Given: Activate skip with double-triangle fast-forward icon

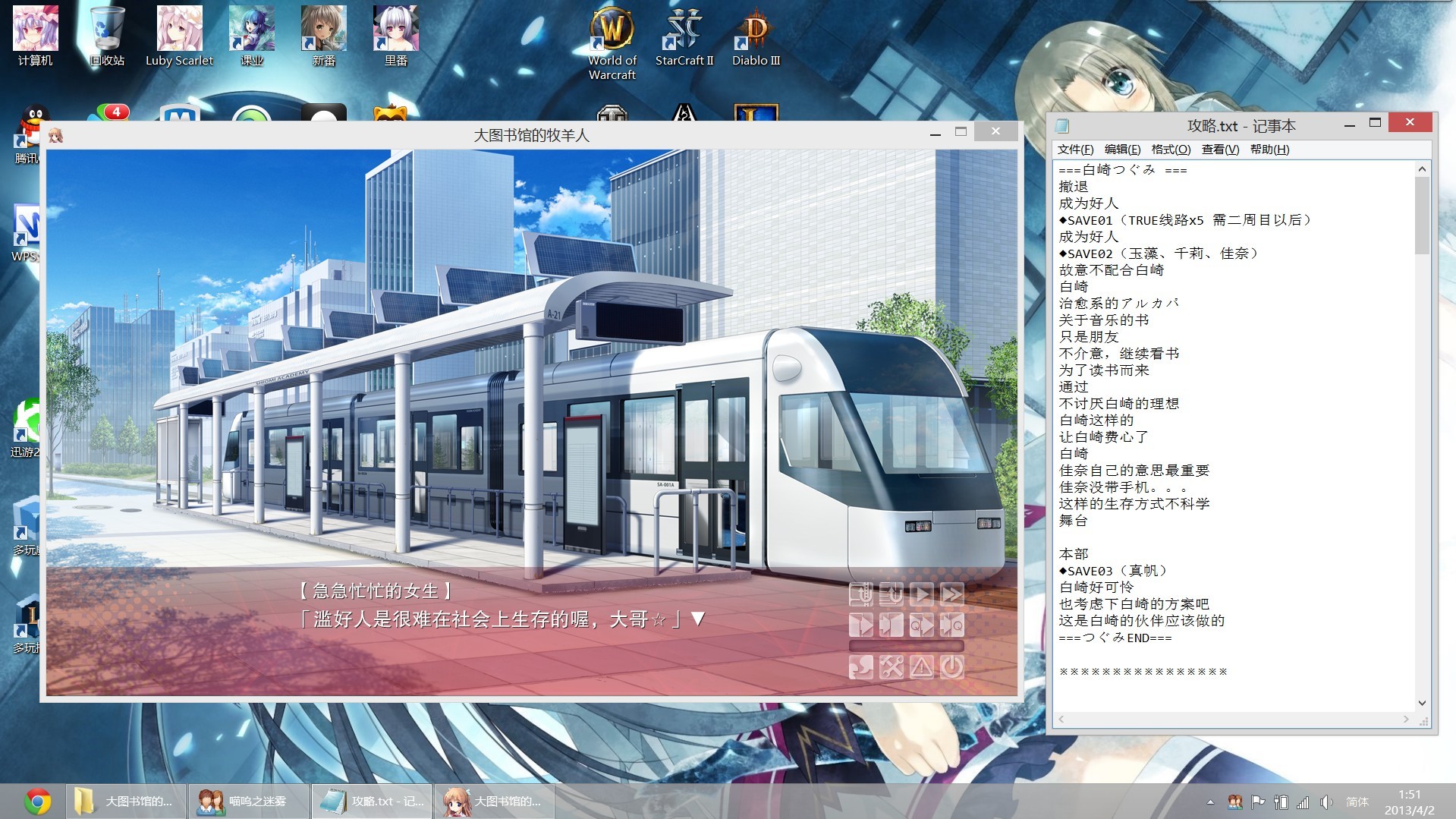Looking at the screenshot, I should tap(952, 594).
